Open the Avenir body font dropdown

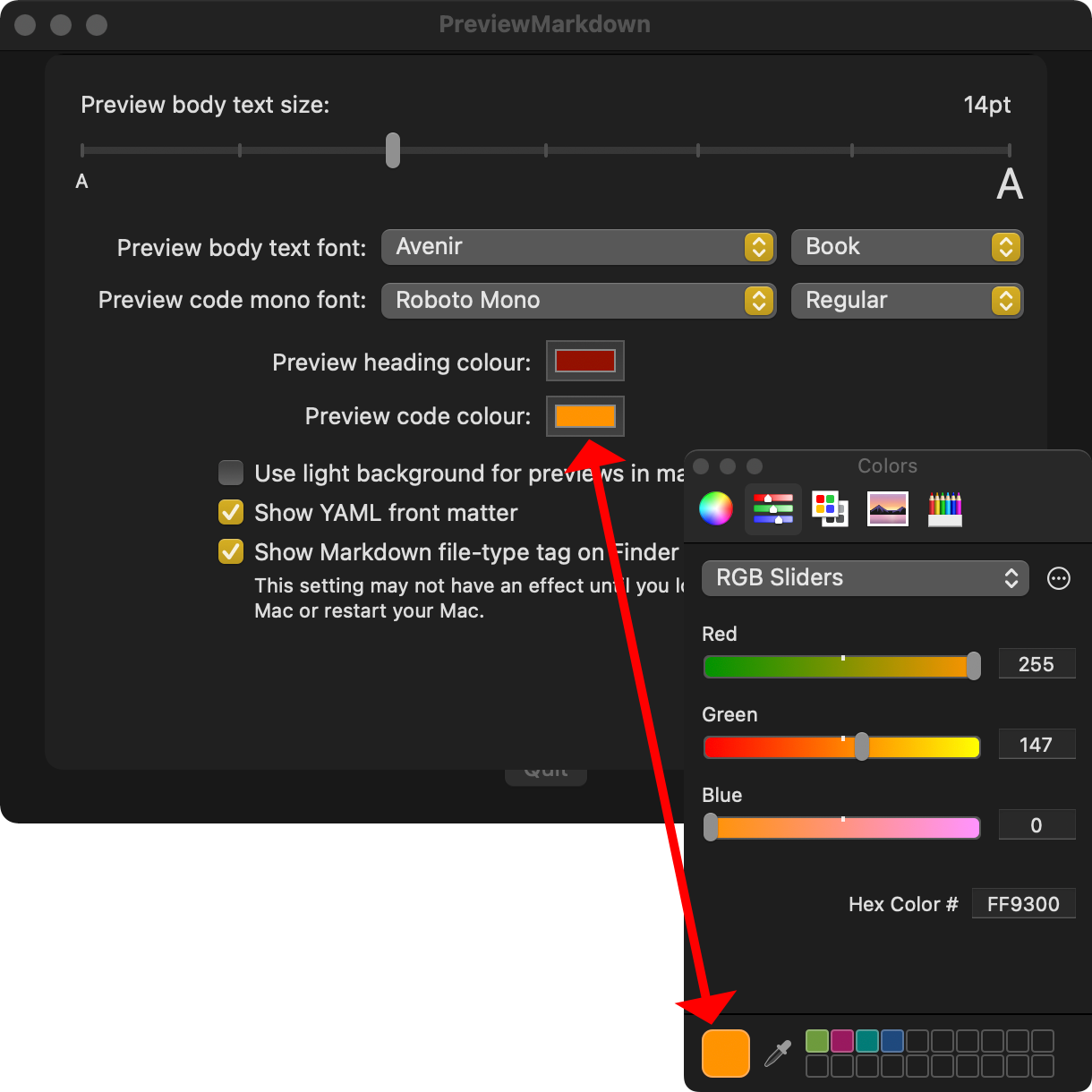578,247
